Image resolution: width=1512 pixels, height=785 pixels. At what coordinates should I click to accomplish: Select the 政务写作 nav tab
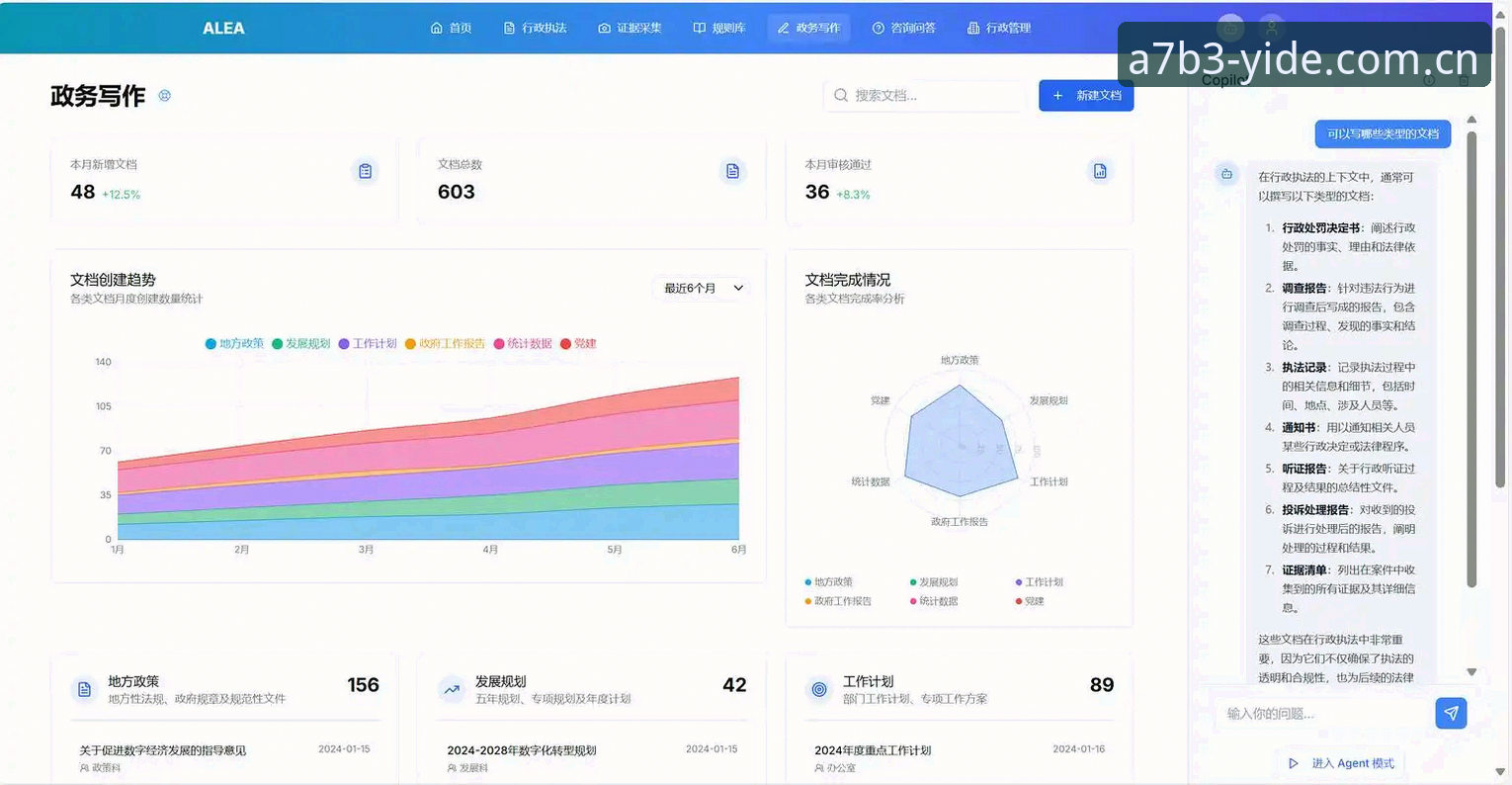point(808,28)
